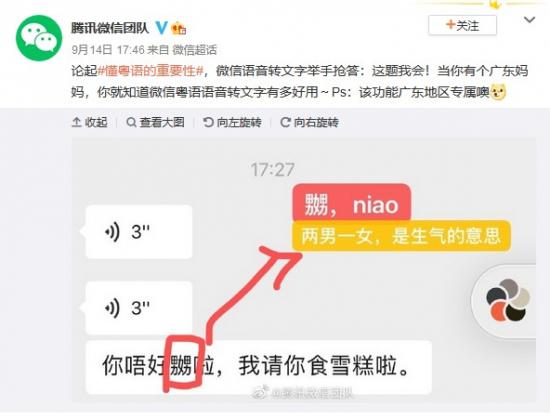The height and width of the screenshot is (419, 550).
Task: Click the transcribed text 你唔好嬲啦 bubble
Action: [x=259, y=367]
